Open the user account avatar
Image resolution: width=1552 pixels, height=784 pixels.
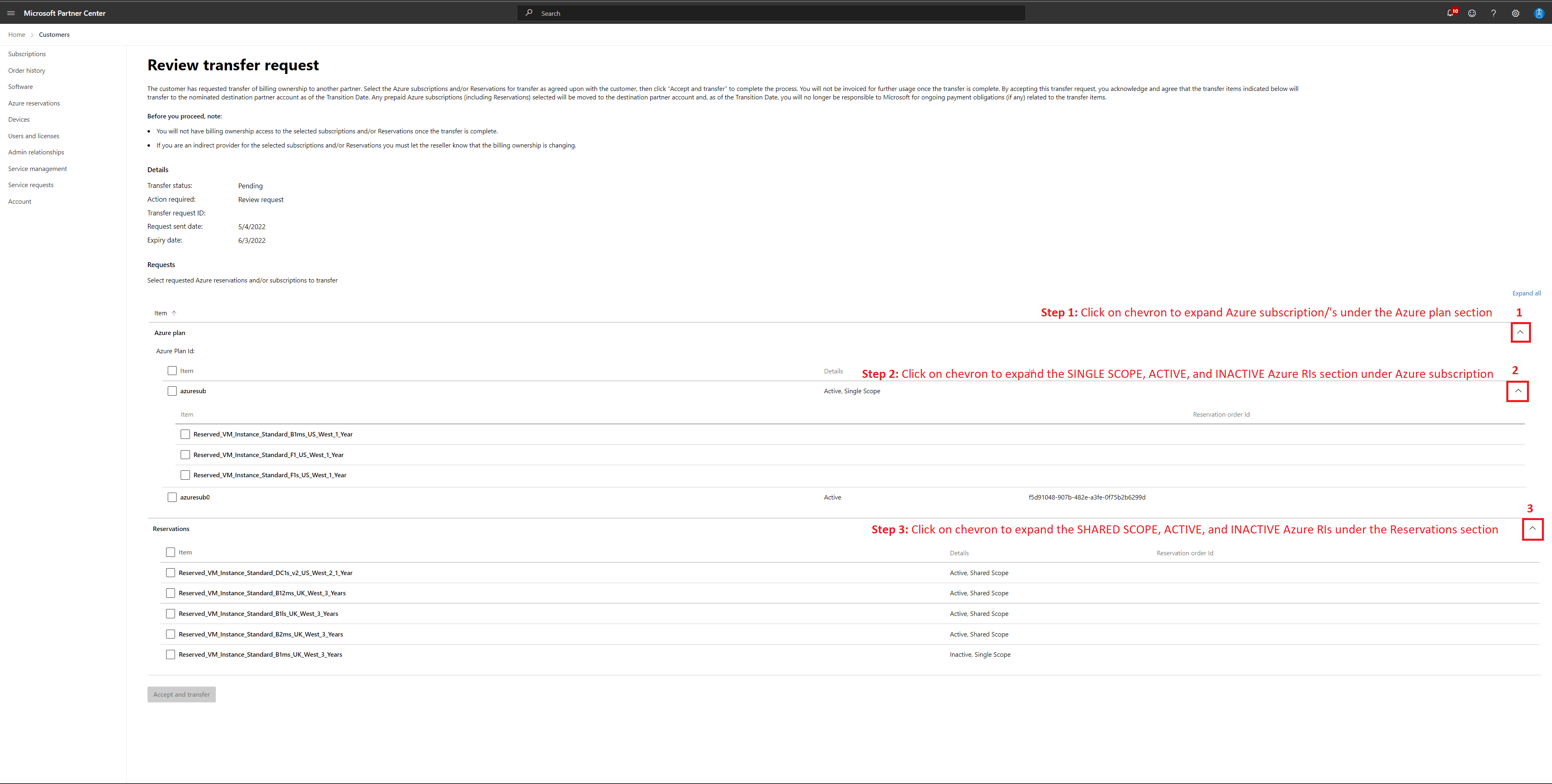[x=1539, y=13]
